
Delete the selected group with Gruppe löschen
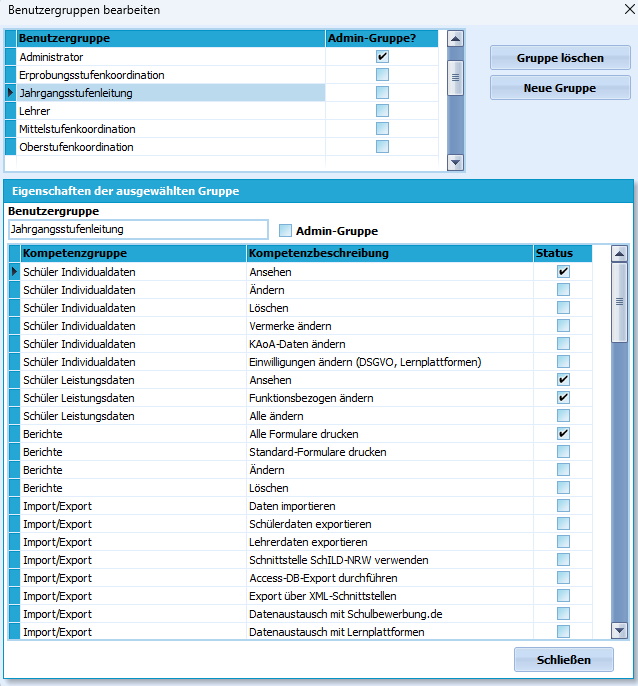click(x=560, y=58)
